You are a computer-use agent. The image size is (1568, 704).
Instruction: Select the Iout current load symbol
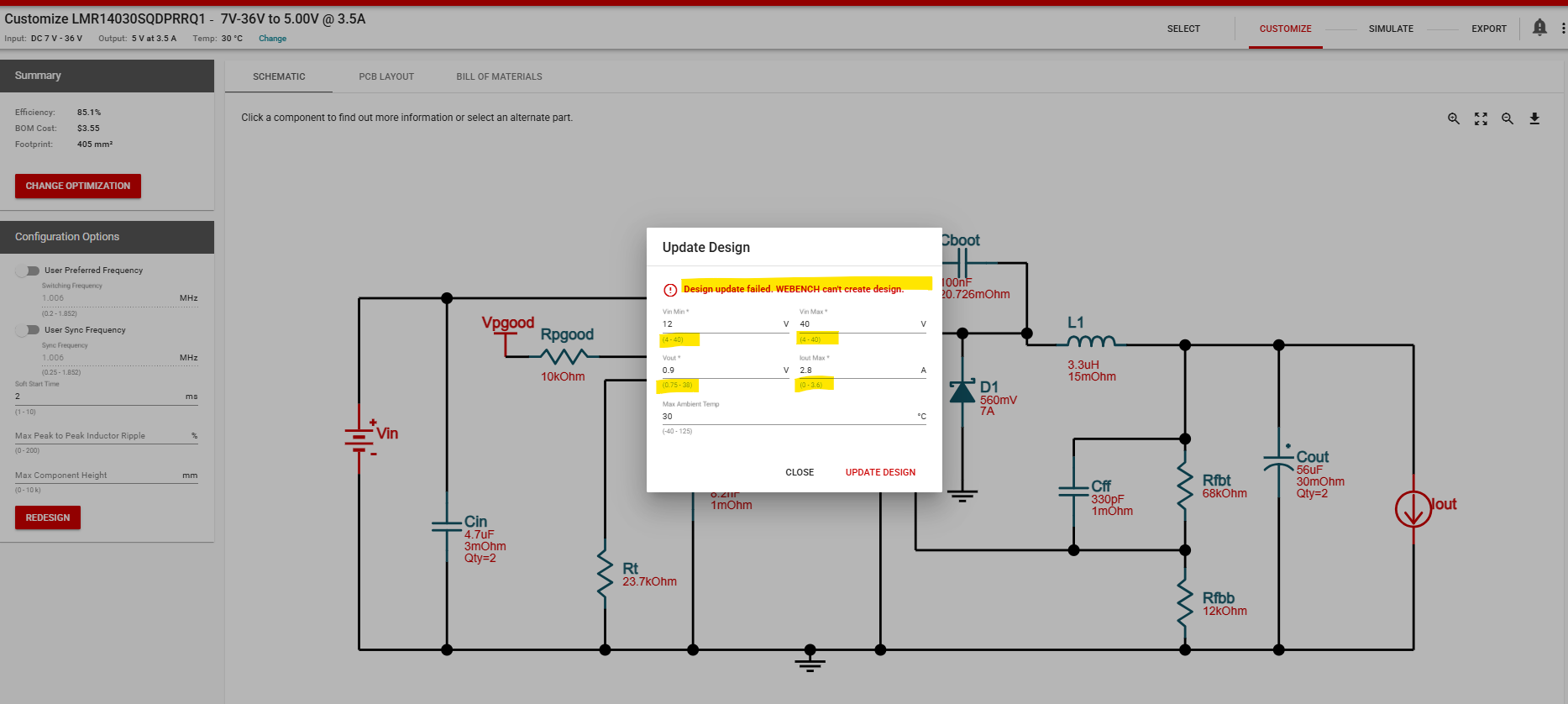tap(1413, 509)
